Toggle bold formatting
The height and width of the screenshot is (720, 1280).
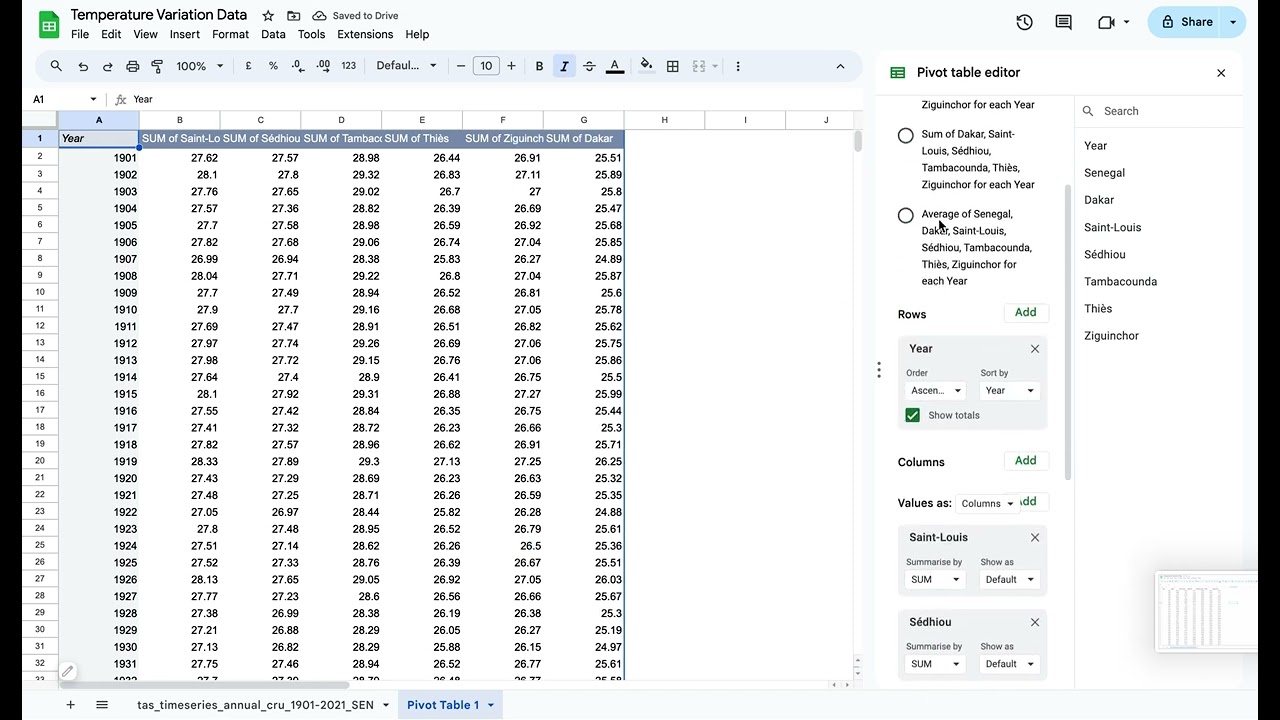[539, 66]
